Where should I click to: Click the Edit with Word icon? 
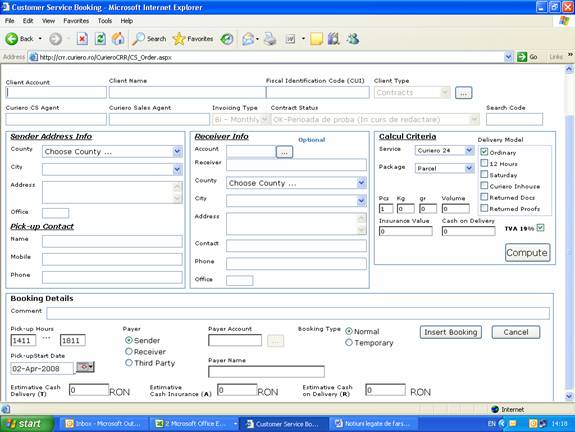pyautogui.click(x=290, y=39)
